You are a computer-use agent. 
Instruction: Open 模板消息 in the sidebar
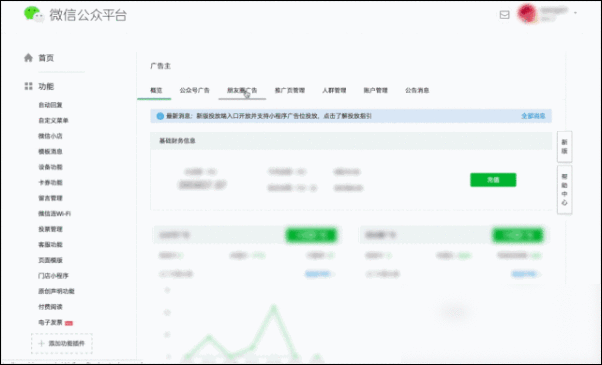tap(50, 152)
